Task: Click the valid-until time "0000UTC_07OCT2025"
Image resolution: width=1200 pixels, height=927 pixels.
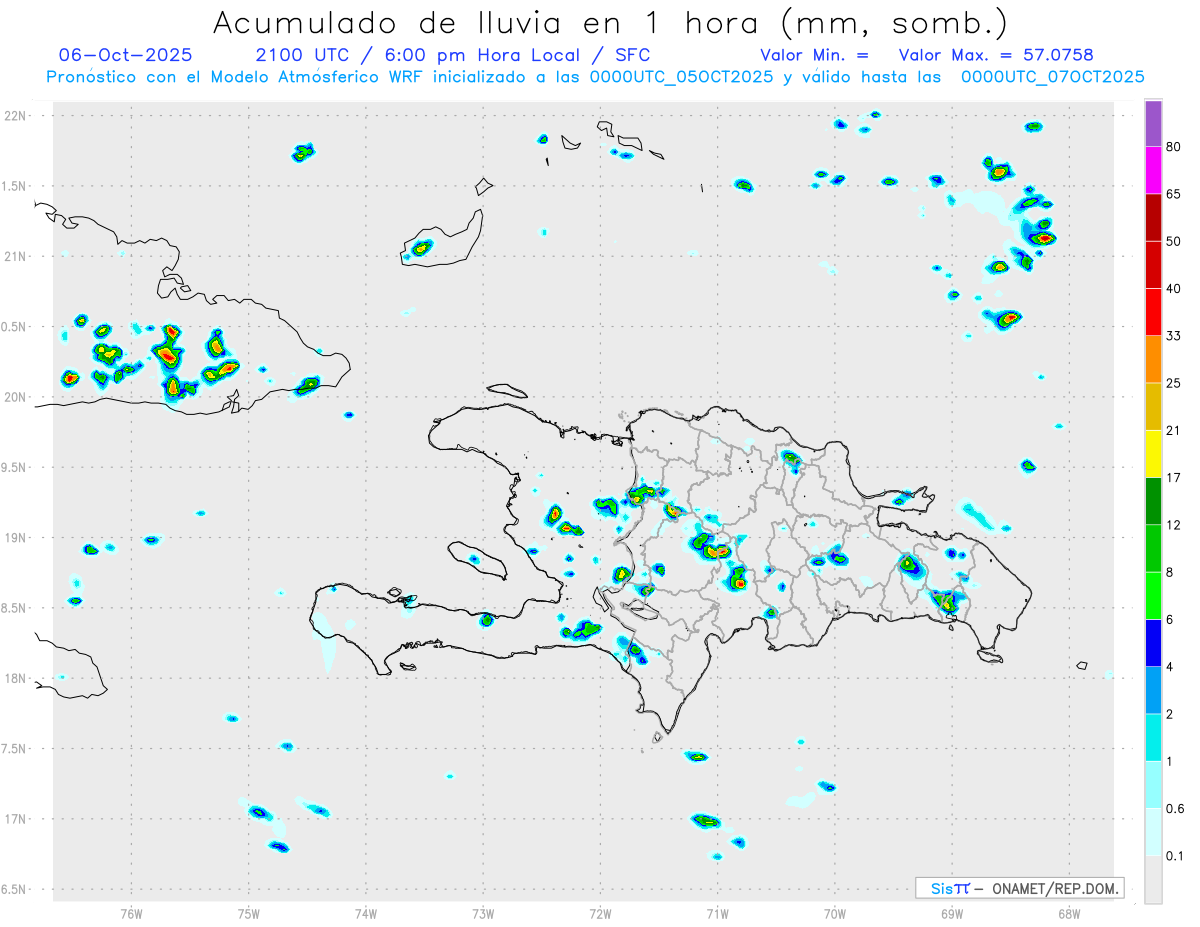Action: pos(1052,77)
